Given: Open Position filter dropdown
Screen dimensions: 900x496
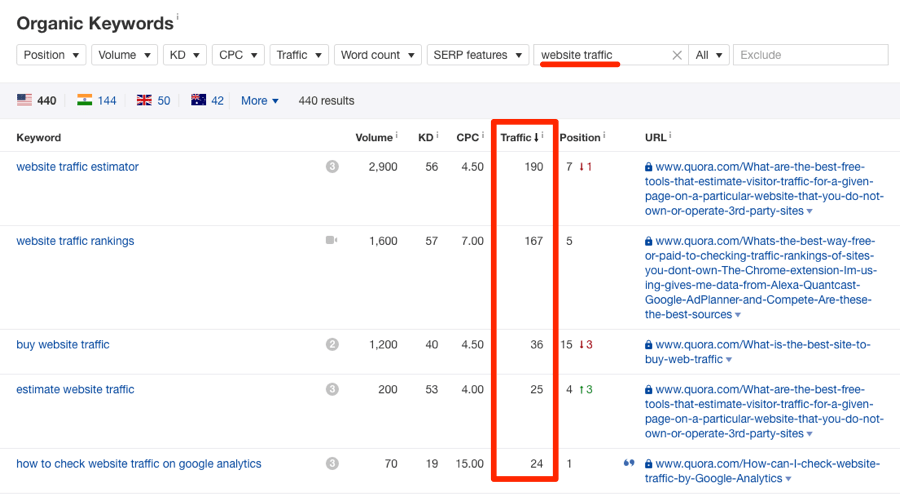Looking at the screenshot, I should click(51, 55).
